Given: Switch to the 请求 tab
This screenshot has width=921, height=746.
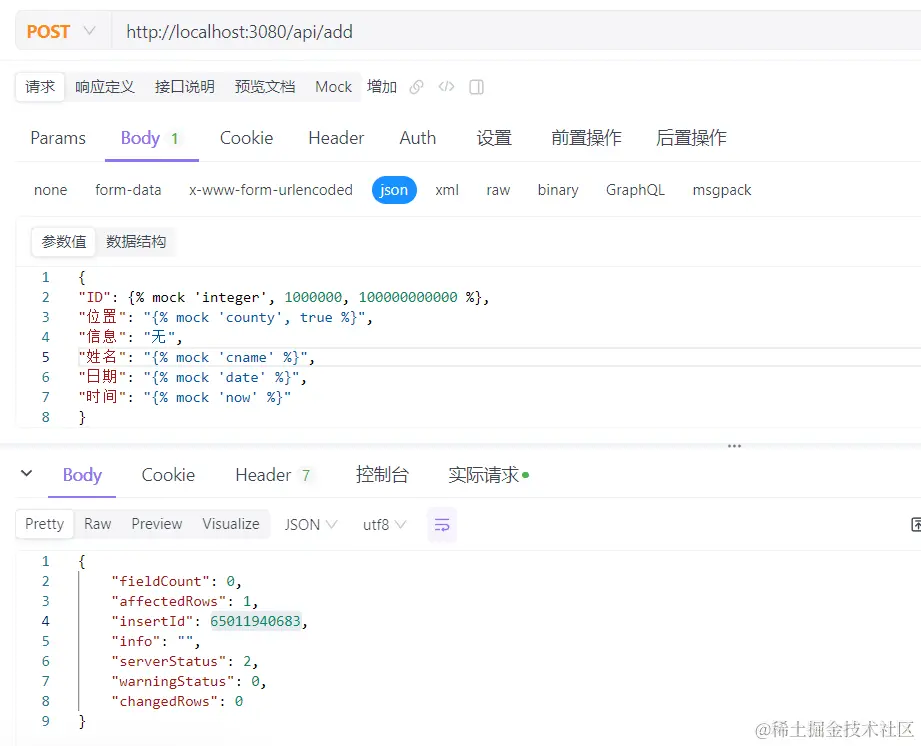Looking at the screenshot, I should pyautogui.click(x=40, y=87).
